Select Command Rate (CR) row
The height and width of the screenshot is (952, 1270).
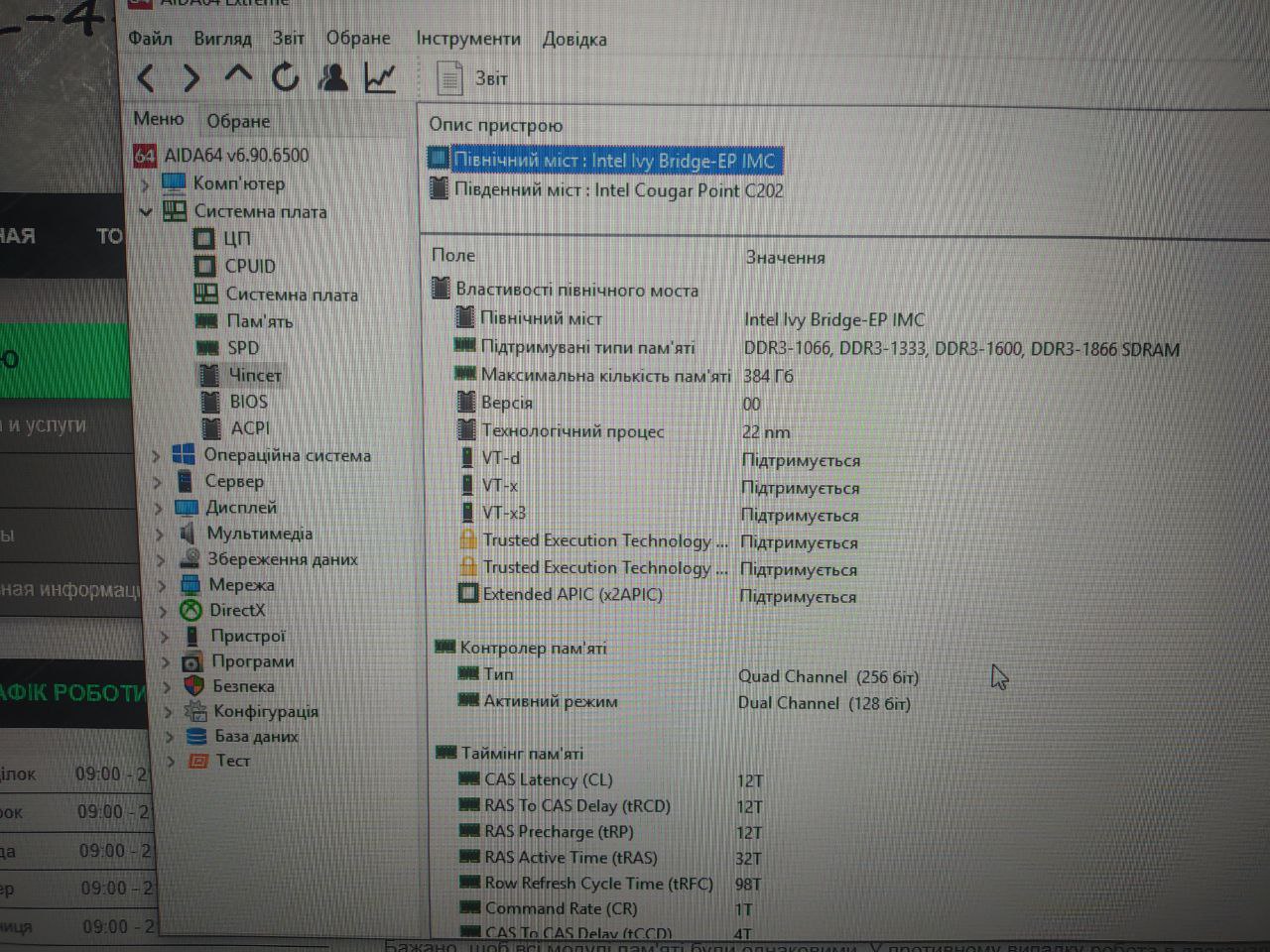[x=607, y=908]
